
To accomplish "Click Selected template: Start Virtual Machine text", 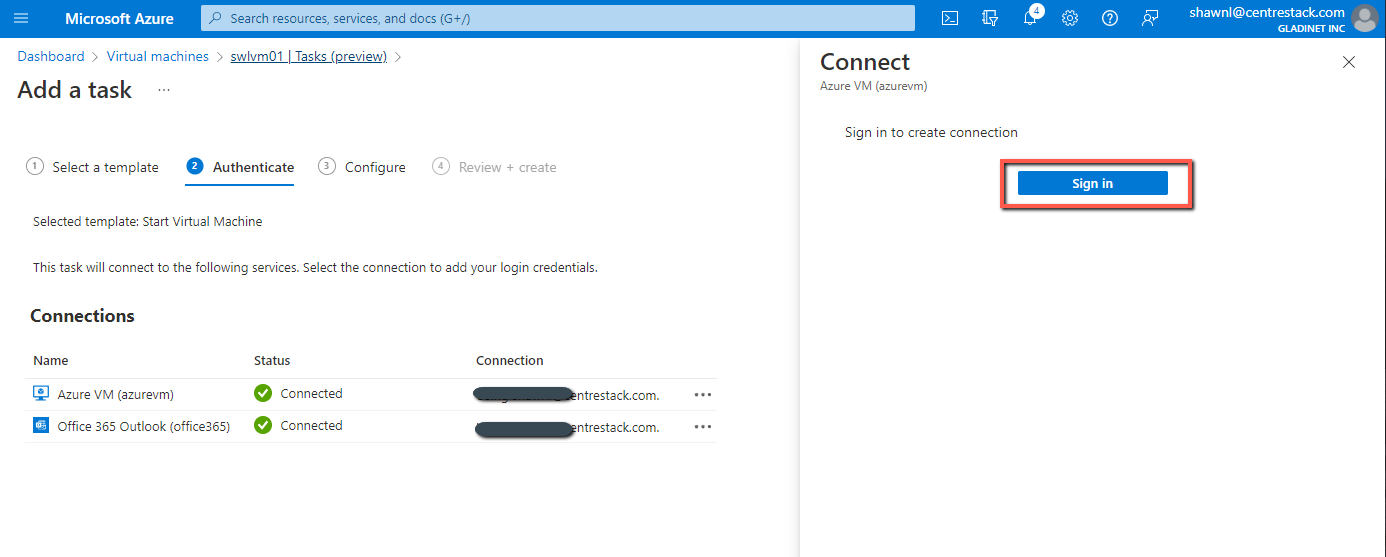I will pos(148,221).
